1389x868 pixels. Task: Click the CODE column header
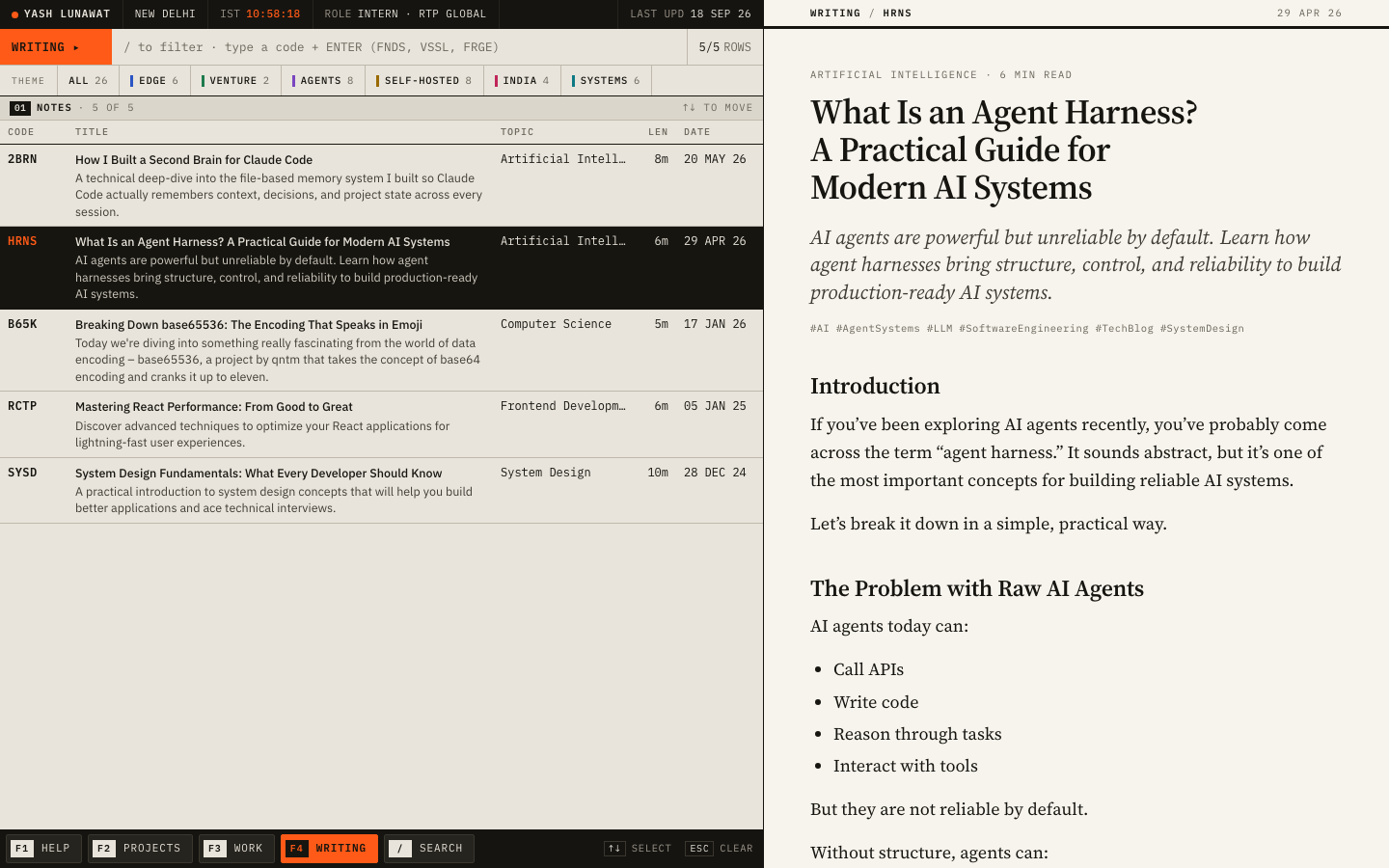click(21, 132)
